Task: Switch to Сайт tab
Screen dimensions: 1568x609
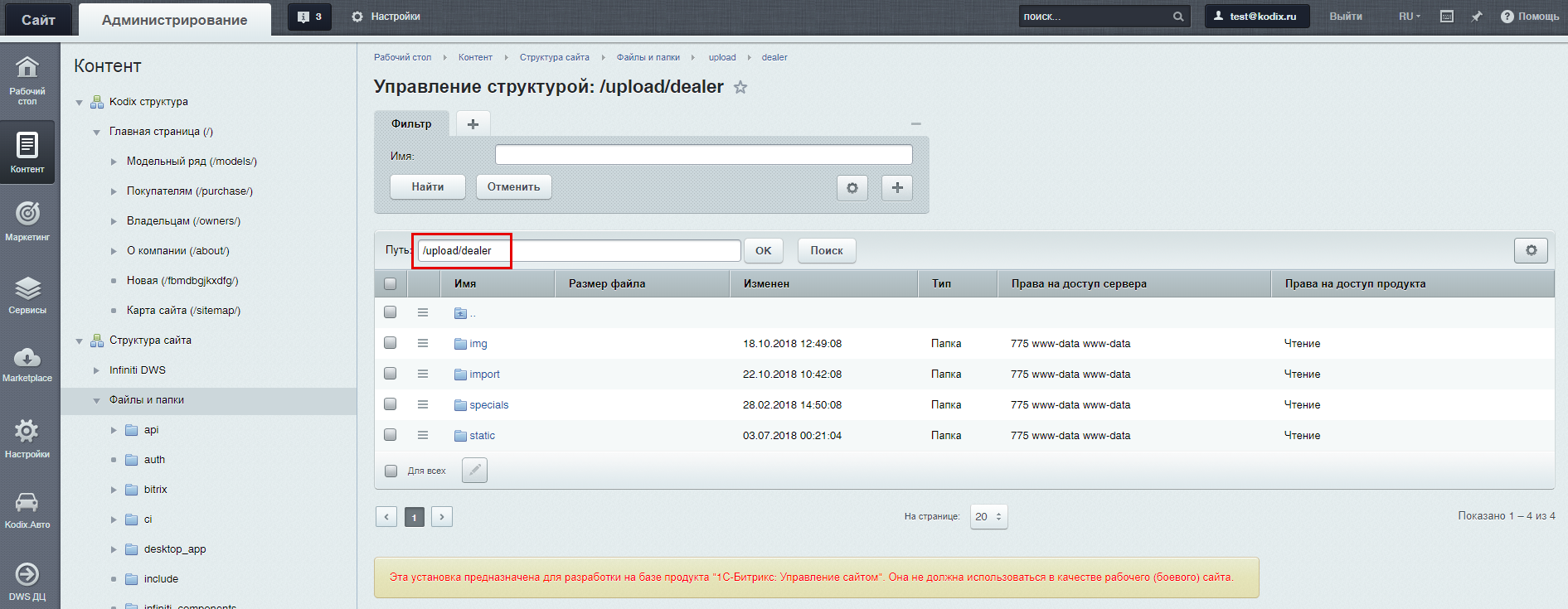Action: click(x=38, y=20)
